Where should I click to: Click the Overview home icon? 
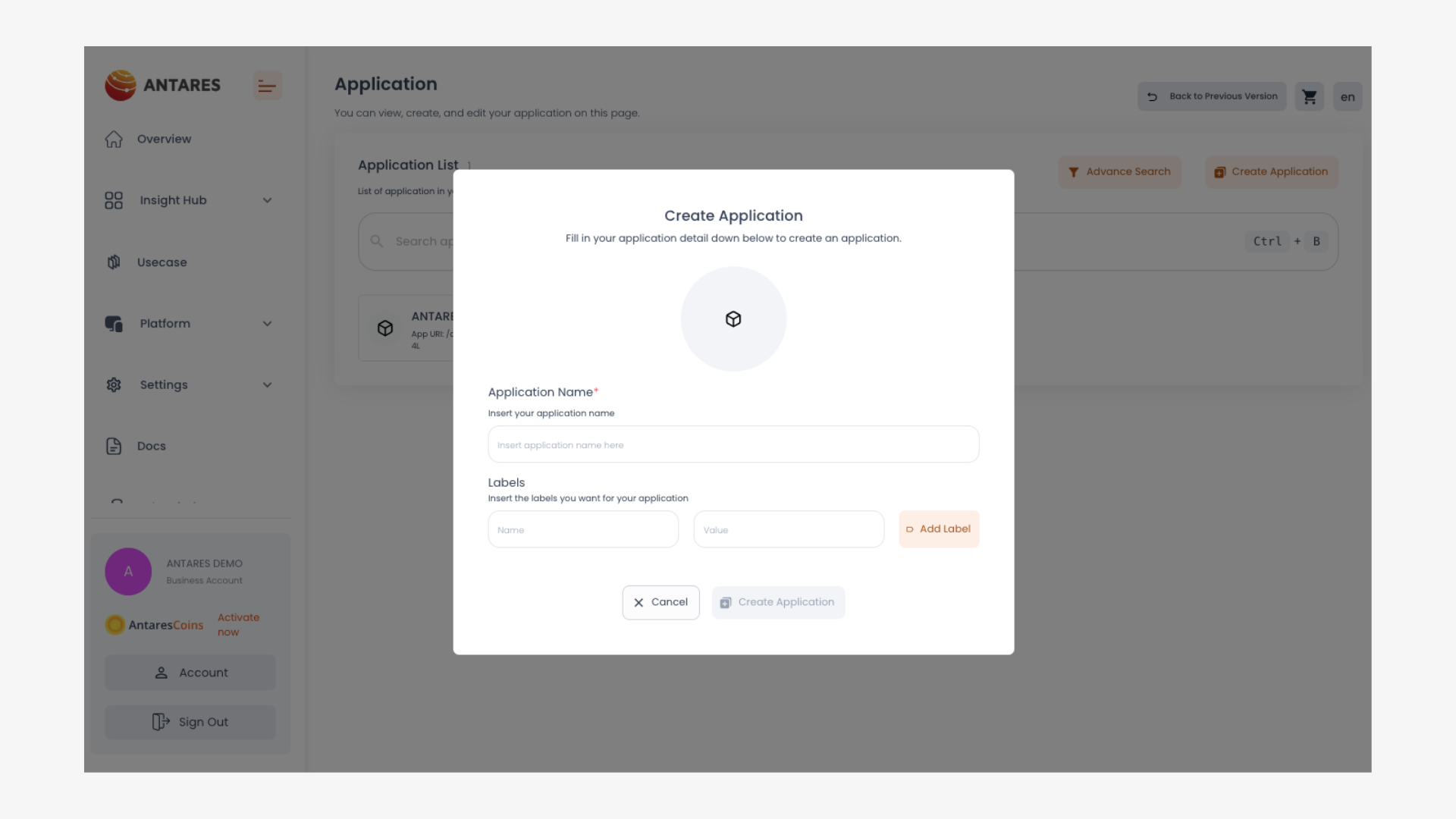click(x=114, y=140)
